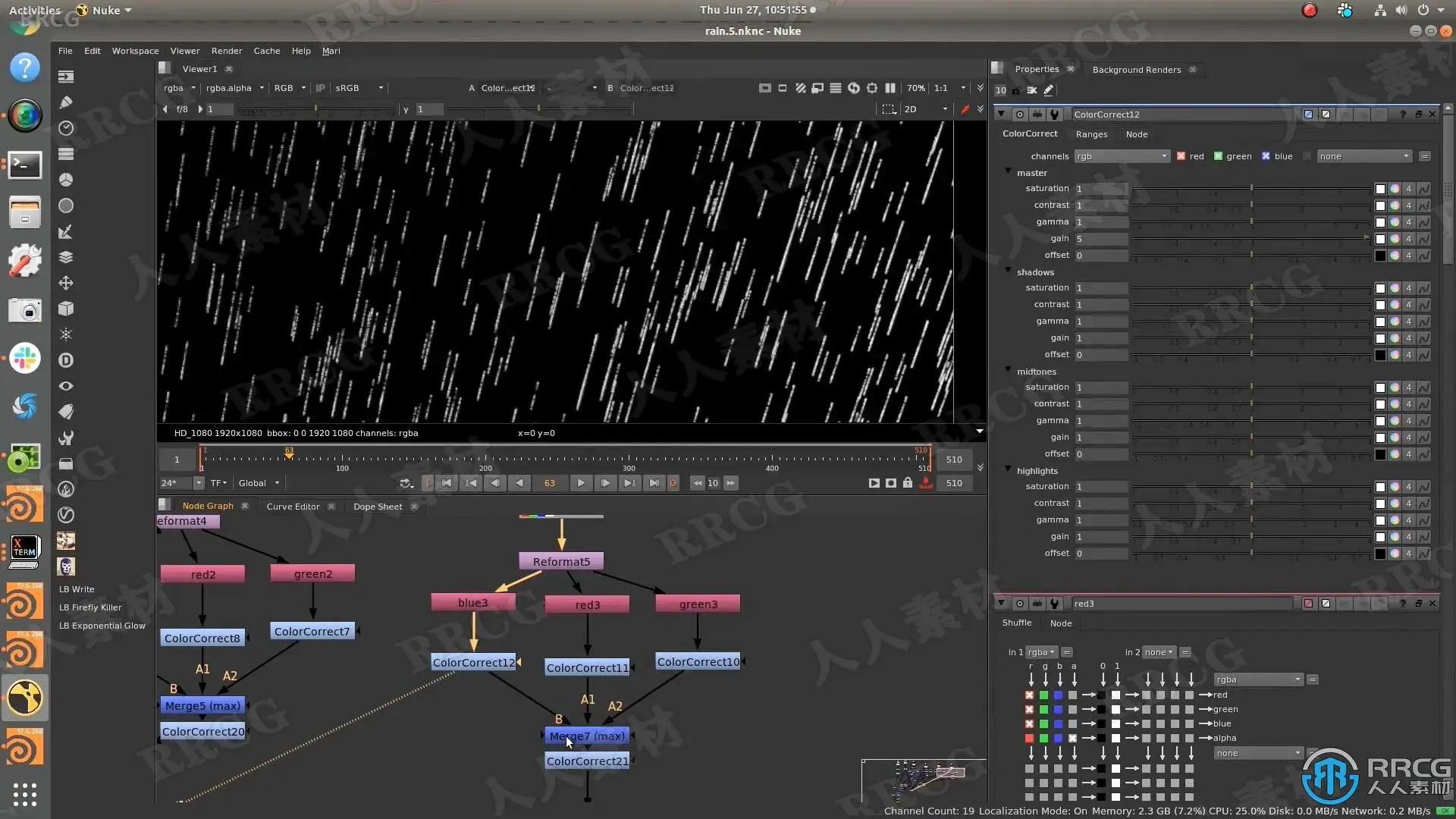Toggle the green channel checkbox
This screenshot has width=1456, height=819.
pos(1218,156)
